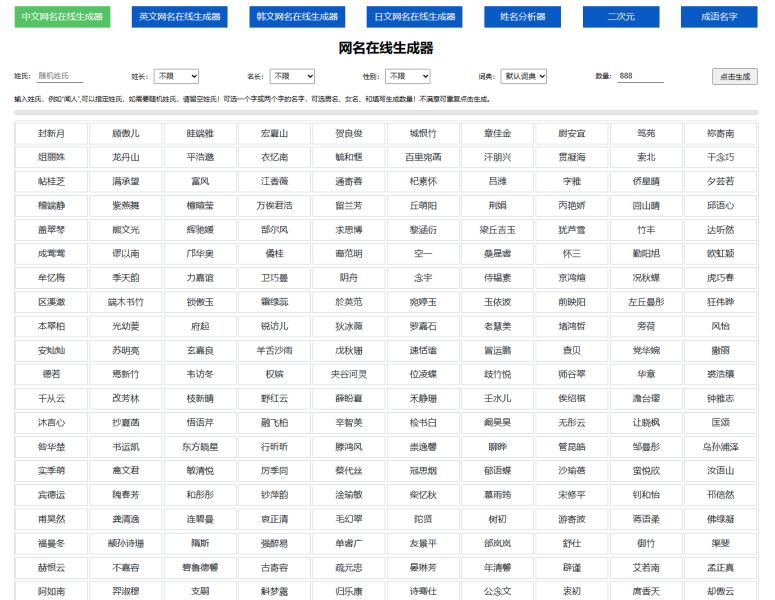775x600 pixels.
Task: Click the name 书运凯
Action: click(126, 447)
